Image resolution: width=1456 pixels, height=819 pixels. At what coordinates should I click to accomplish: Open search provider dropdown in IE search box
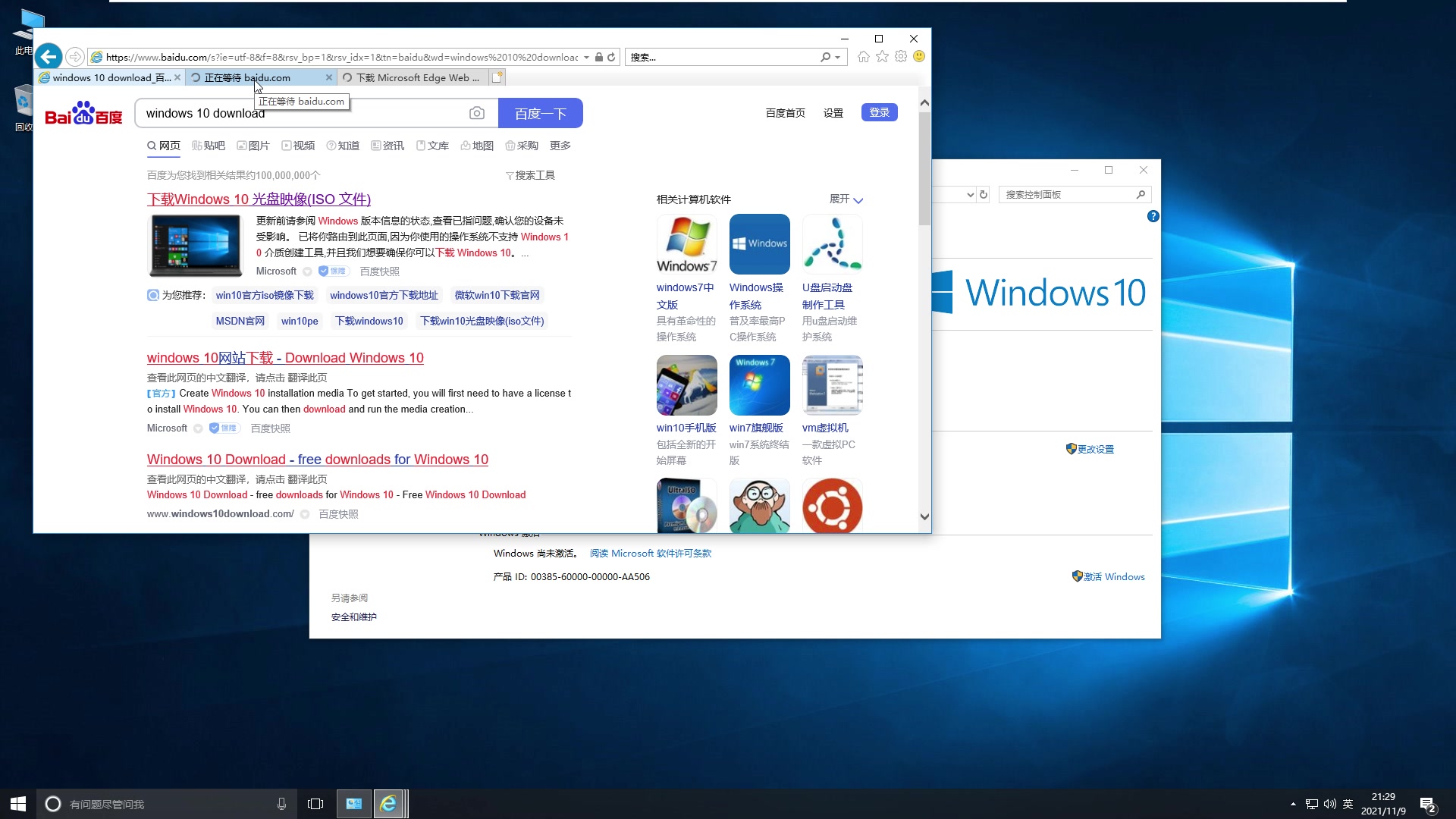click(x=837, y=57)
